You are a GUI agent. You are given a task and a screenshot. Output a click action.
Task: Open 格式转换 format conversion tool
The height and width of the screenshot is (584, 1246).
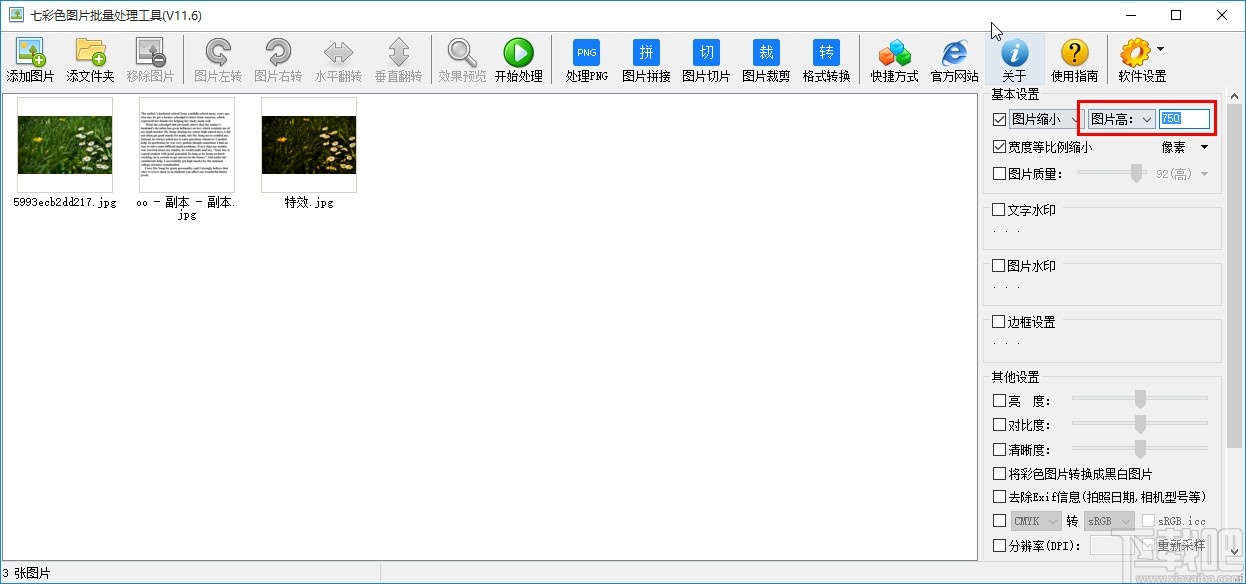826,60
